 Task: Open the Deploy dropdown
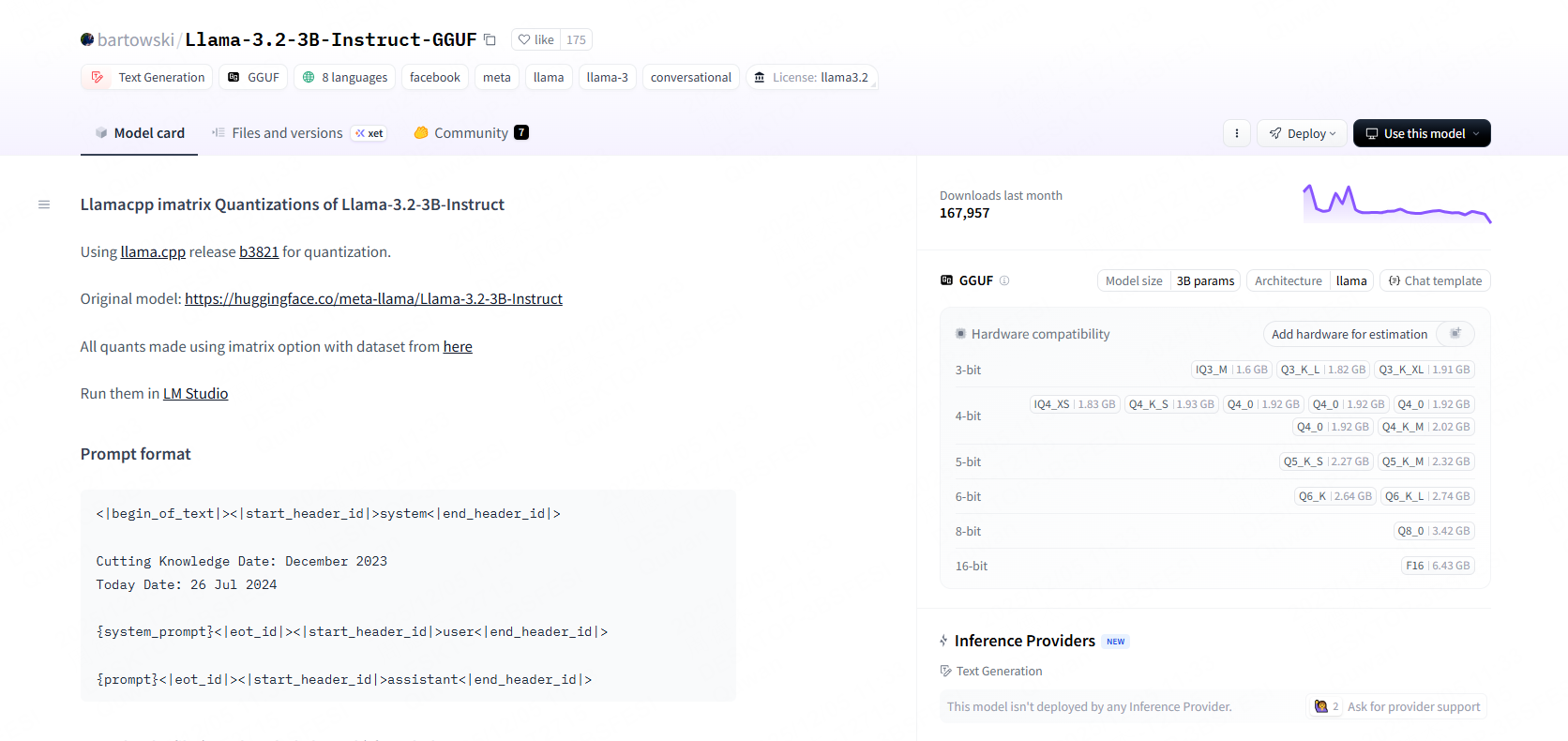pos(1302,133)
